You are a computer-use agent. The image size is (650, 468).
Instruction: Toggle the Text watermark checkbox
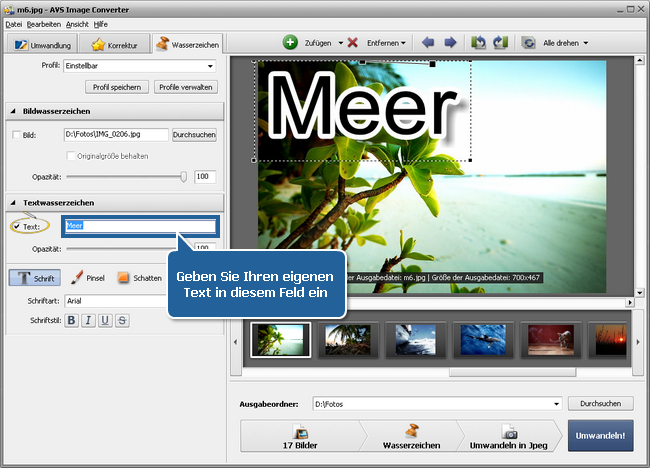click(x=17, y=226)
